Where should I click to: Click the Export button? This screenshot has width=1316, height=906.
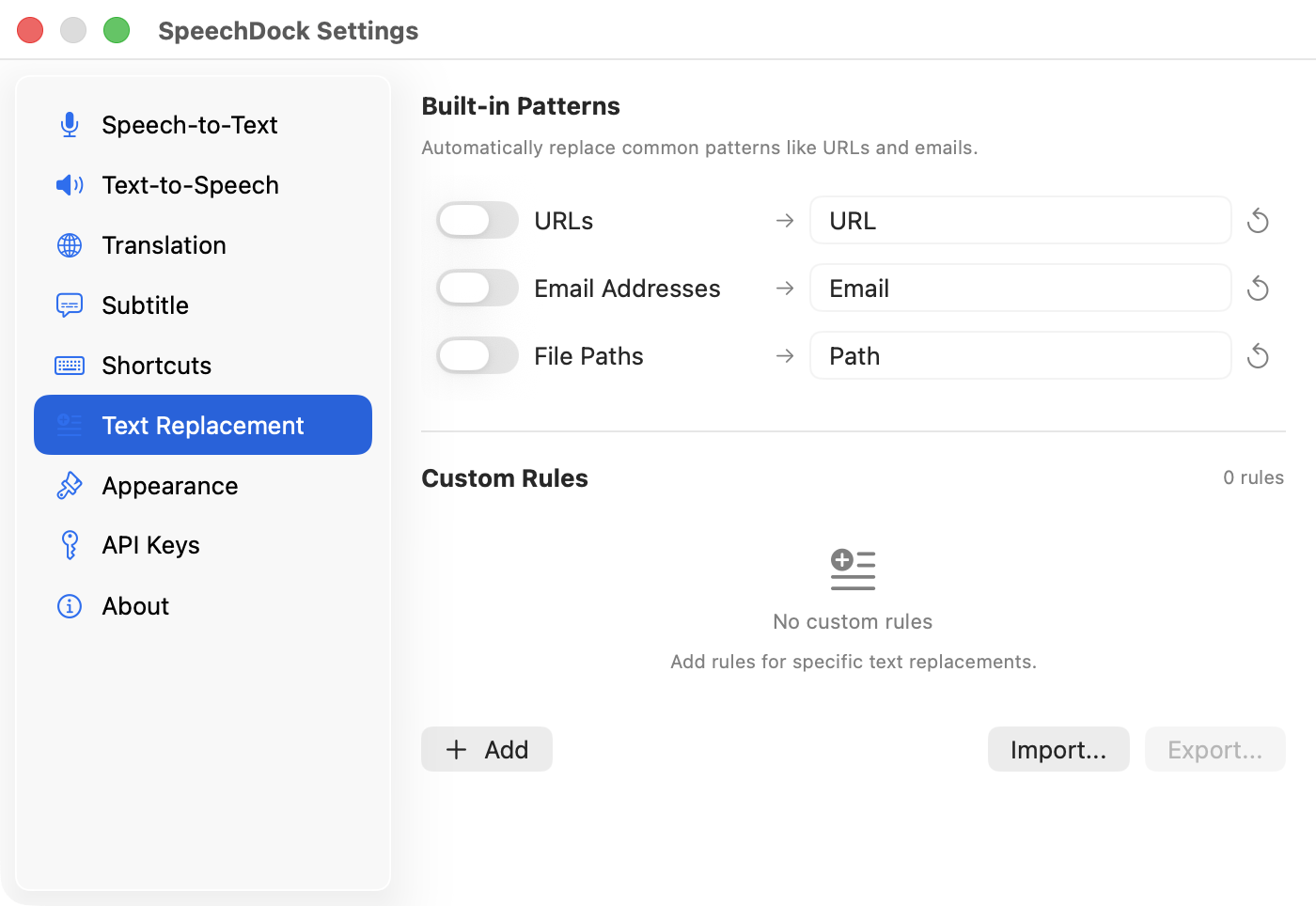pos(1214,749)
